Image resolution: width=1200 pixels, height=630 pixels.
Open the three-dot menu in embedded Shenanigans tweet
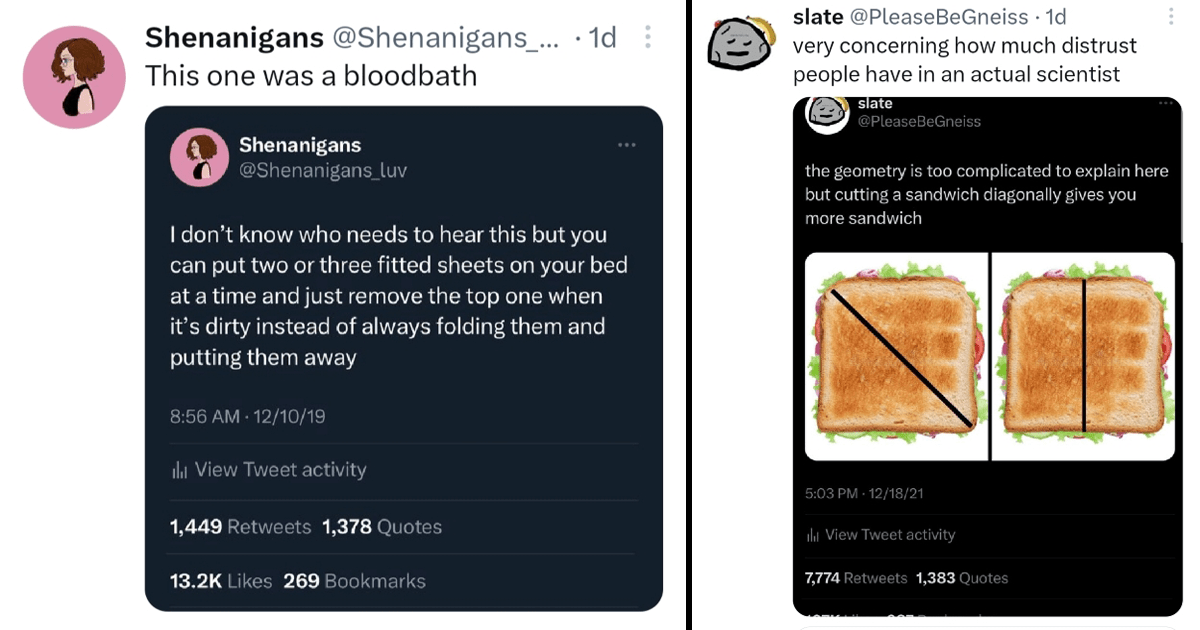pyautogui.click(x=626, y=146)
